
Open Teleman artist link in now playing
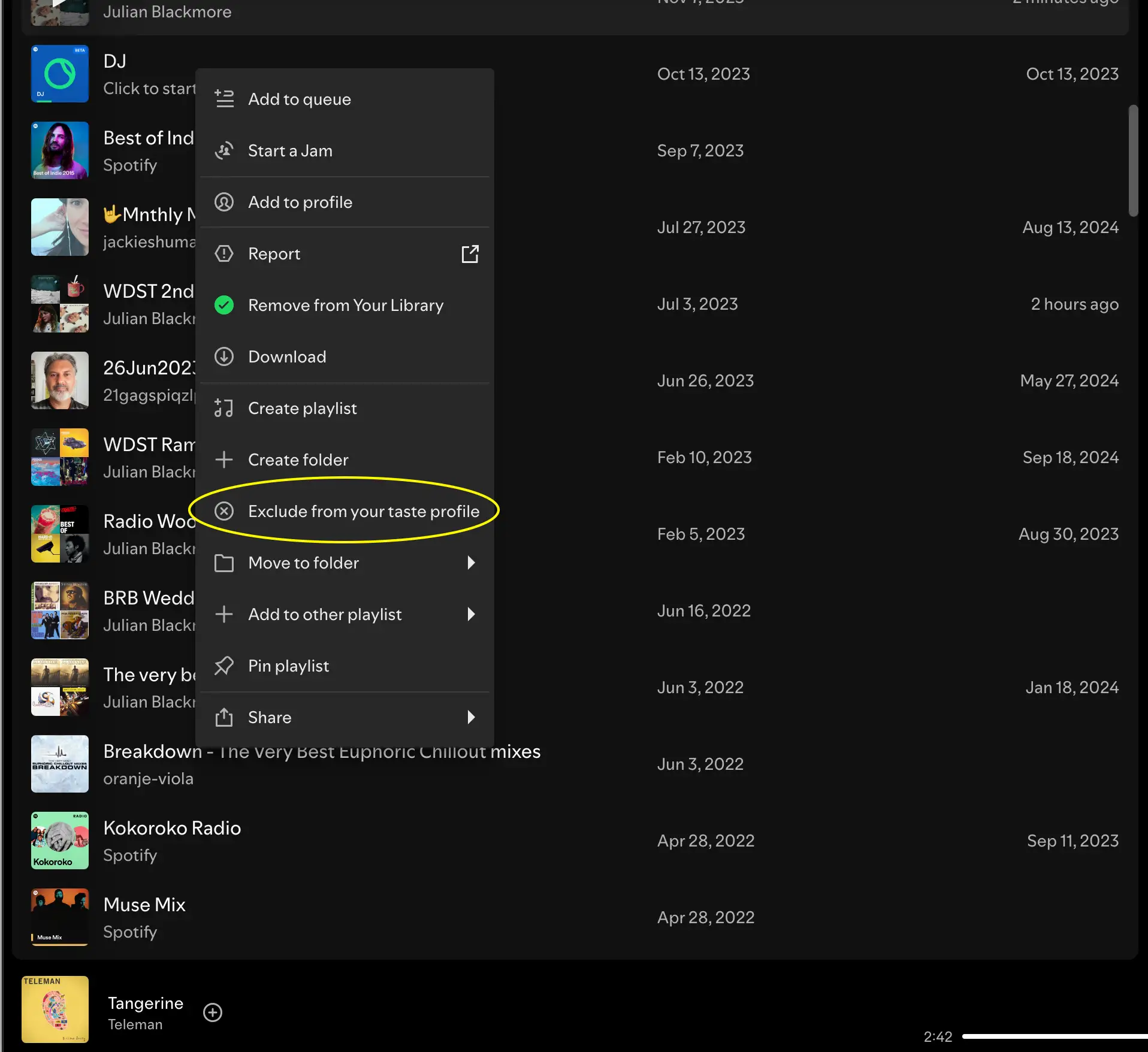135,1024
